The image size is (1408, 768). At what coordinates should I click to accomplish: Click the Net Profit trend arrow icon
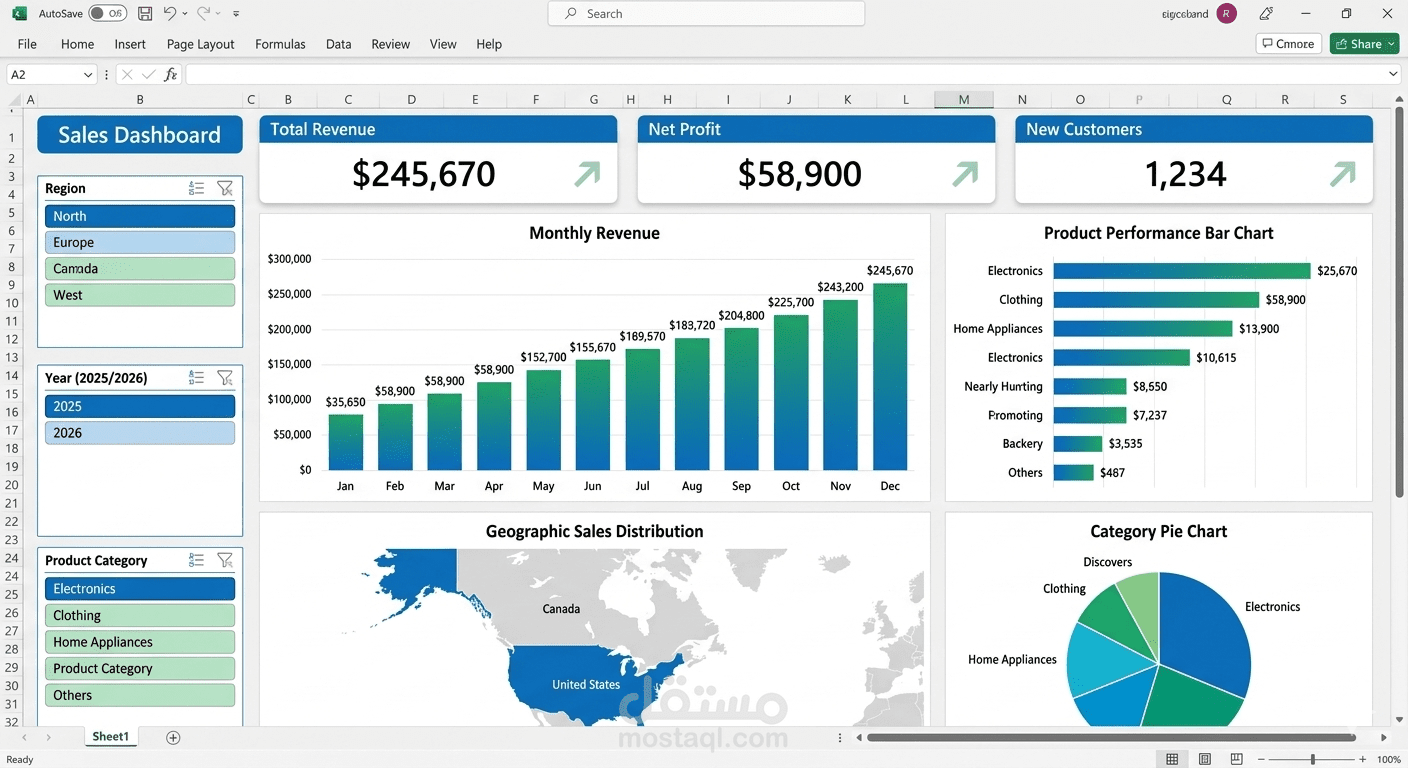(965, 174)
